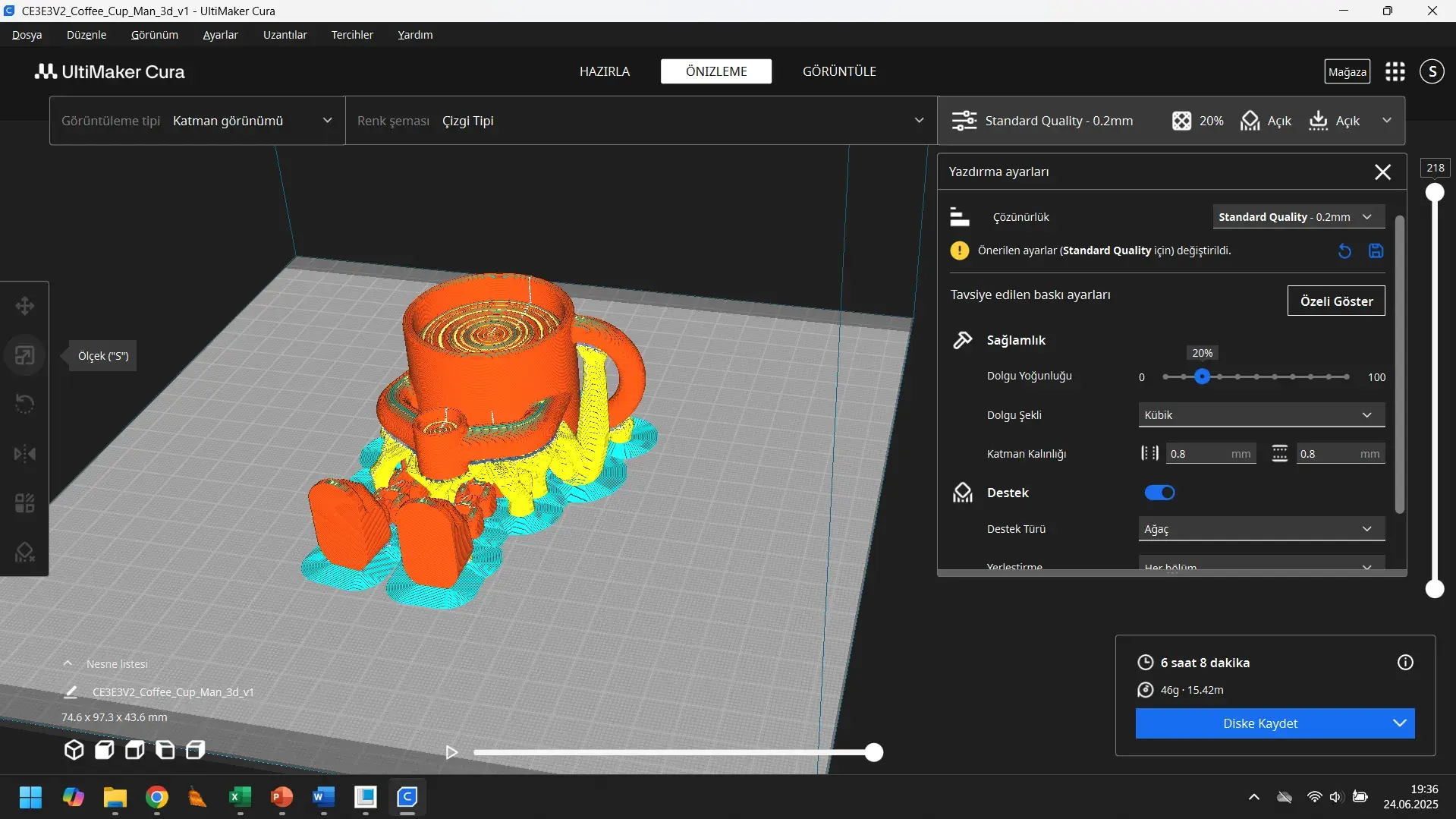Switch to front view using cube icon

(x=104, y=750)
